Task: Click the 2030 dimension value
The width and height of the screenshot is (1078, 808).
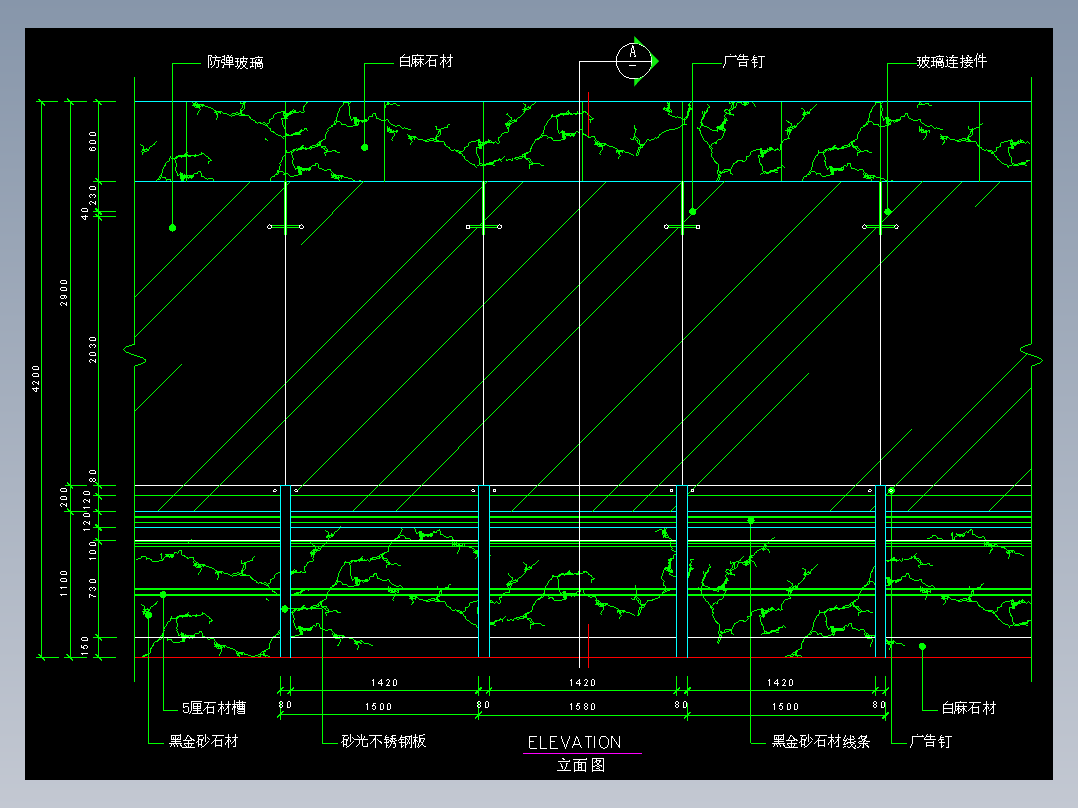Action: click(93, 349)
